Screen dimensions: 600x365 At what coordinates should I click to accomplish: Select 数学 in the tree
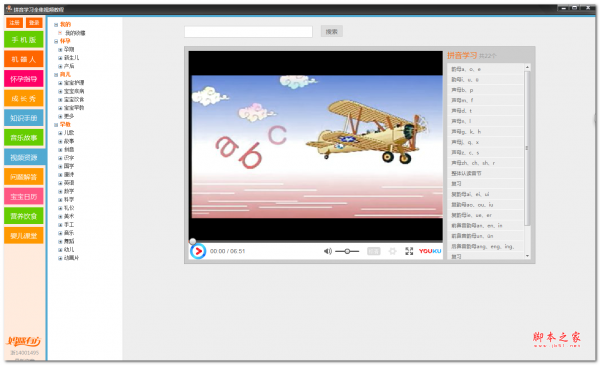69,191
